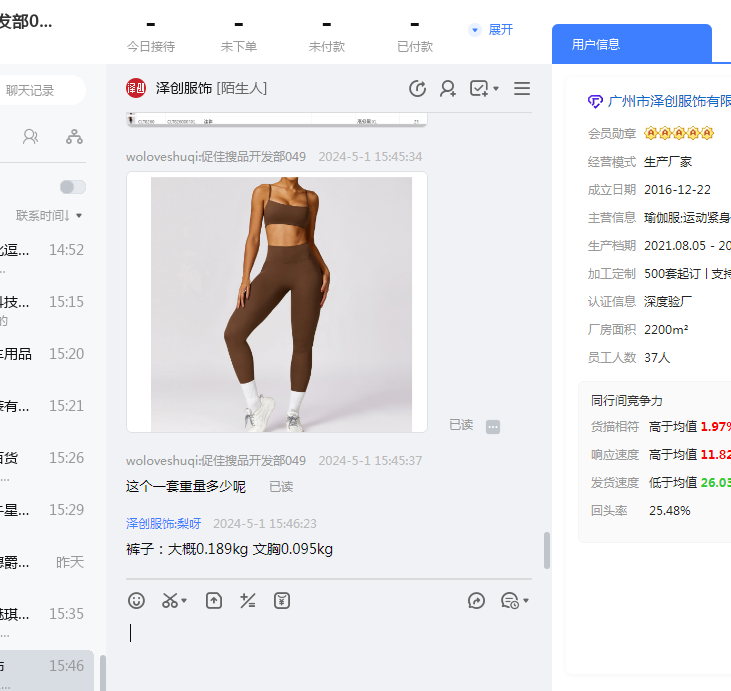
Task: Click the plus-minus calculator icon
Action: pyautogui.click(x=248, y=601)
